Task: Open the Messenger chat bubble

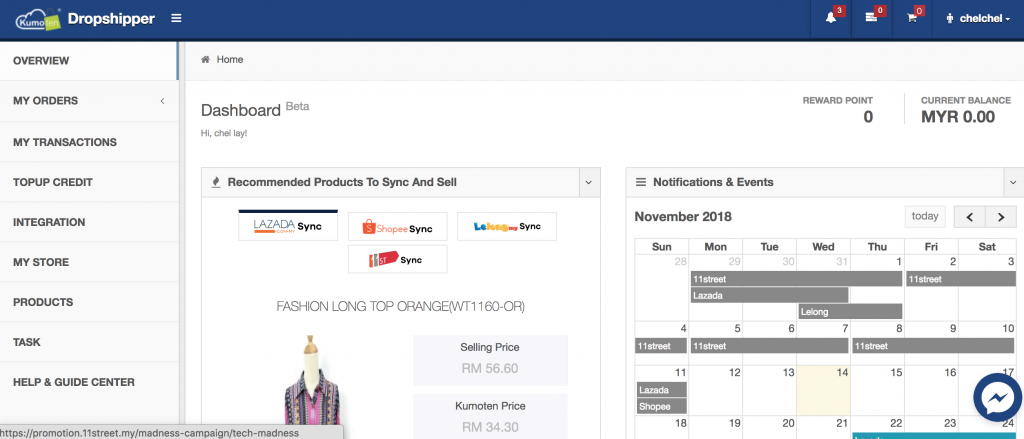Action: click(997, 398)
